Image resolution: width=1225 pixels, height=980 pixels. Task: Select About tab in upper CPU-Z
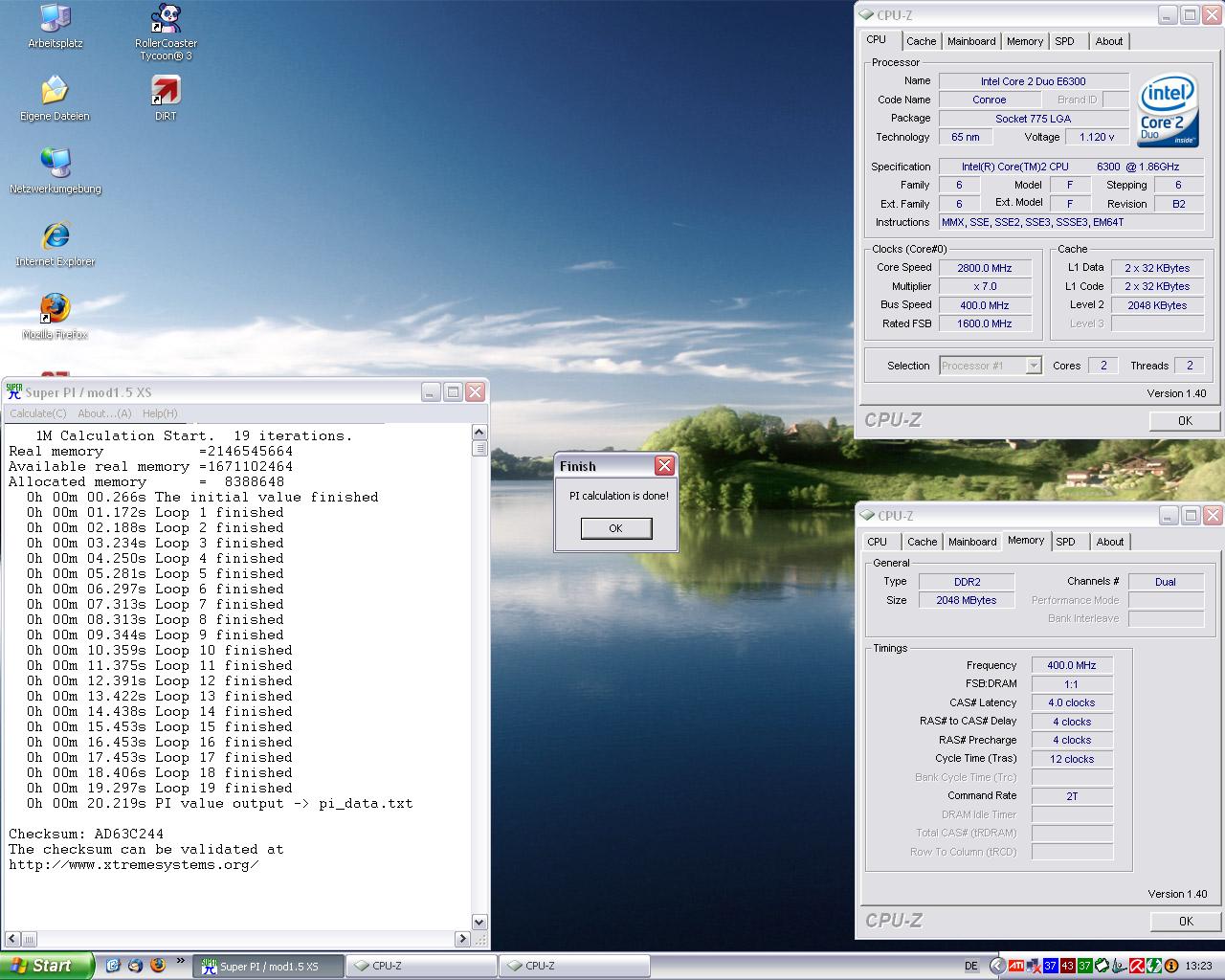point(1109,41)
